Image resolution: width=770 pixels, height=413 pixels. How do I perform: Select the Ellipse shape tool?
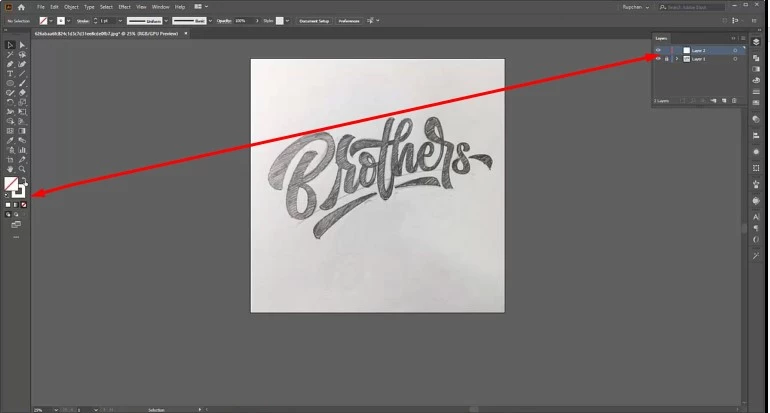click(x=10, y=83)
